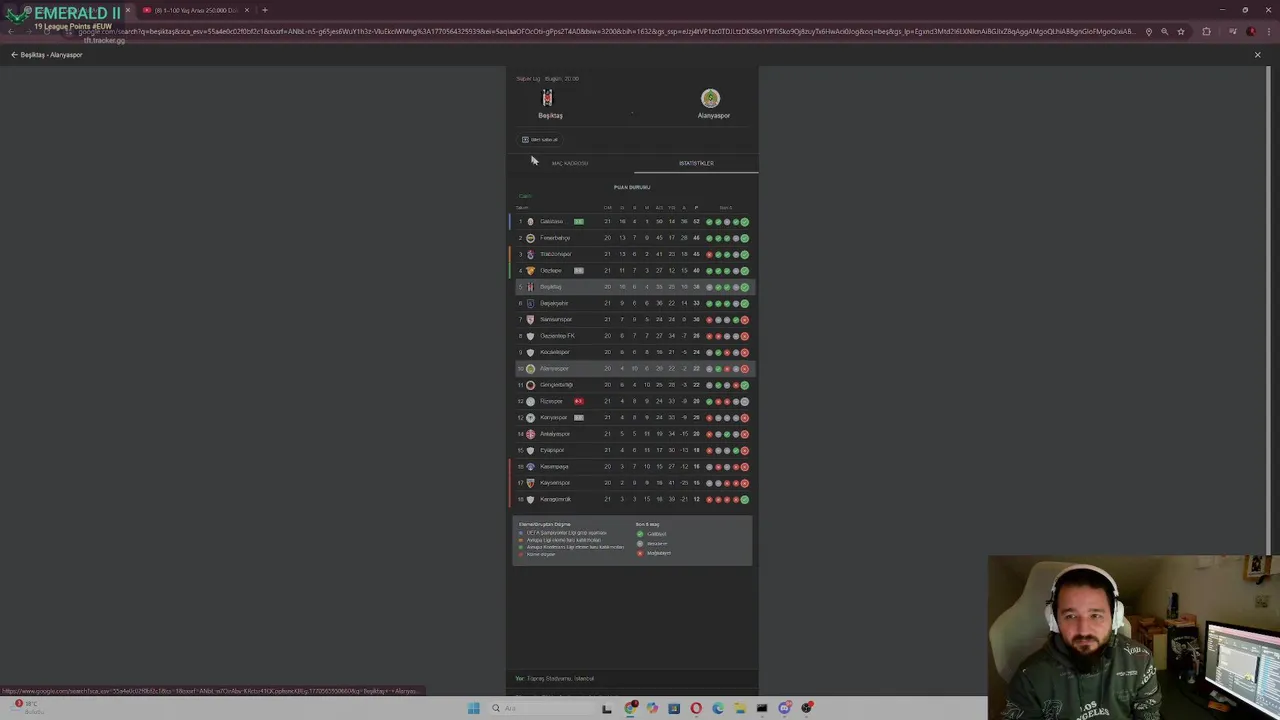1280x720 pixels.
Task: Close the '1-100 Yaş Arası' browser tab
Action: (x=246, y=10)
